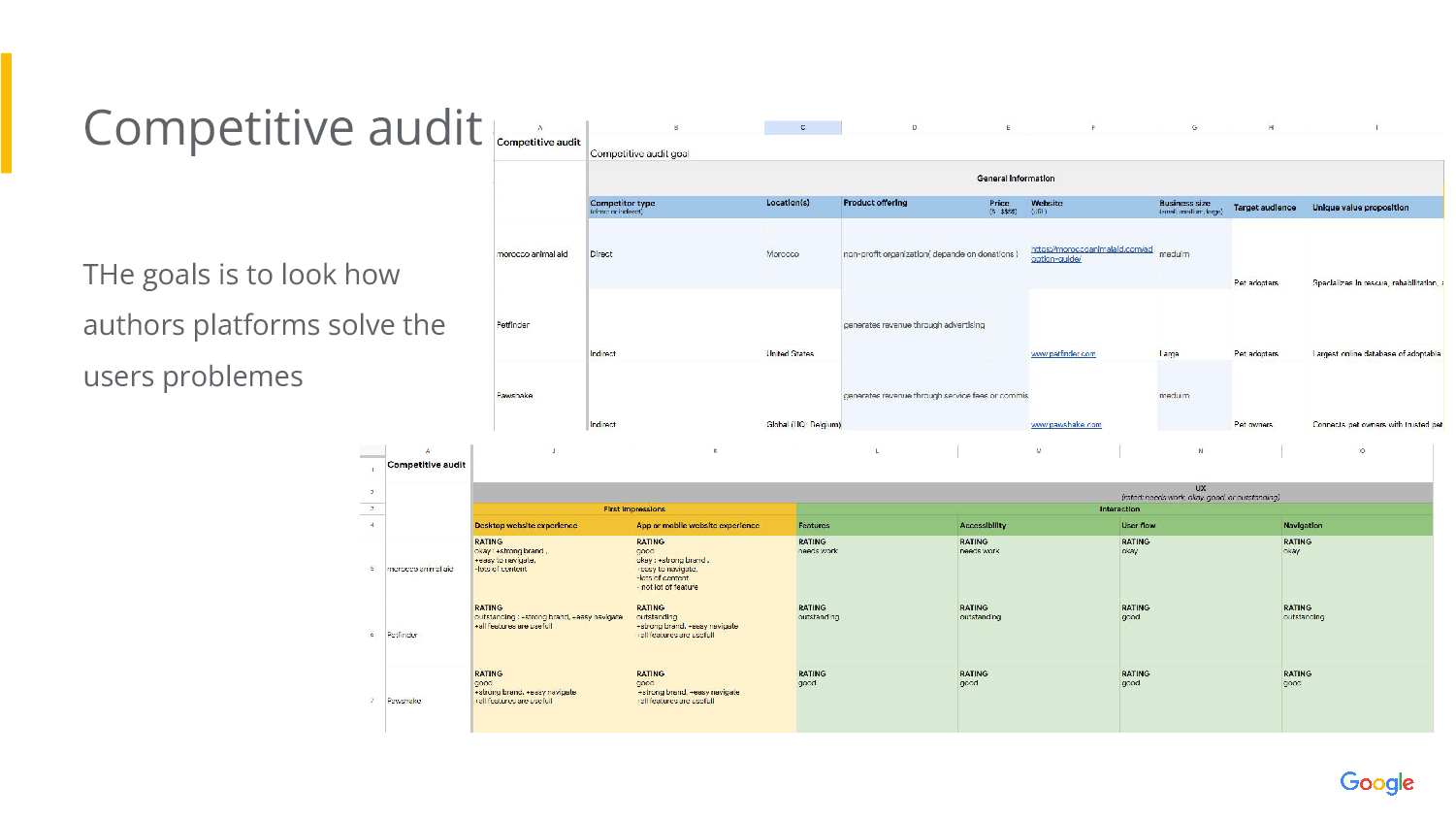Open the www.petfinder.com link
This screenshot has width=1456, height=820.
1063,354
